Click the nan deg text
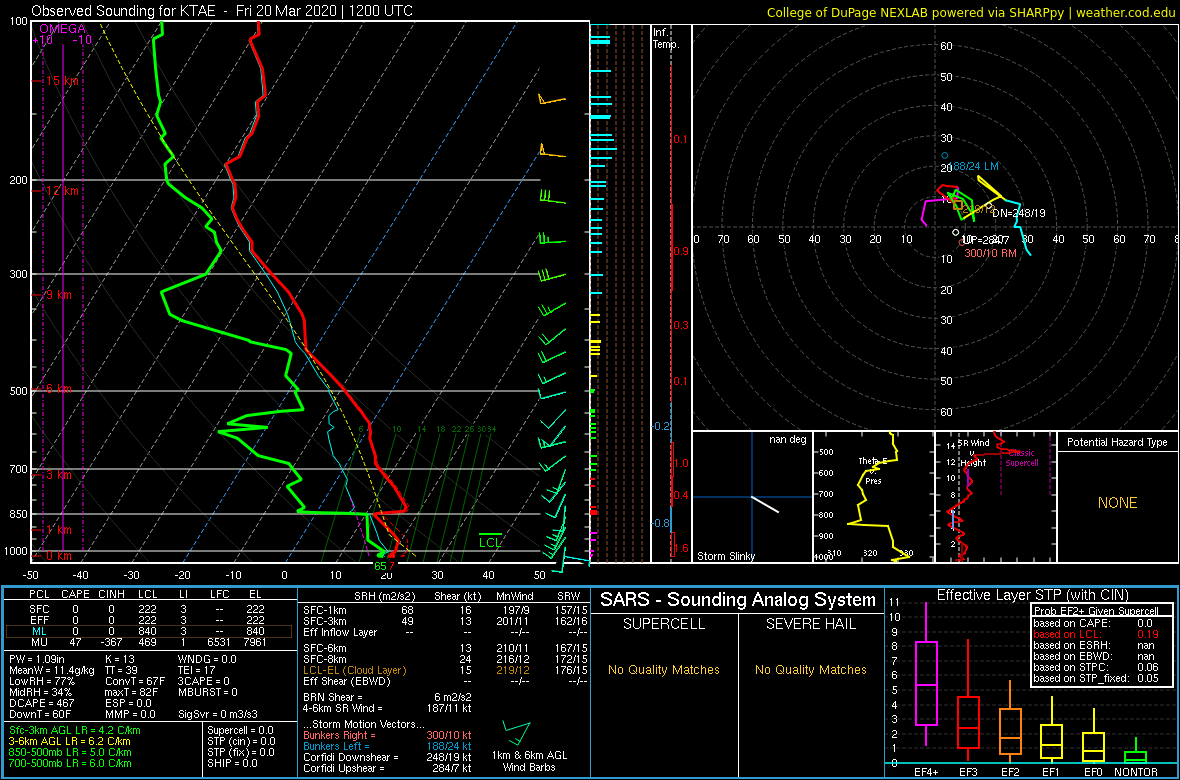The image size is (1180, 780). pyautogui.click(x=786, y=440)
